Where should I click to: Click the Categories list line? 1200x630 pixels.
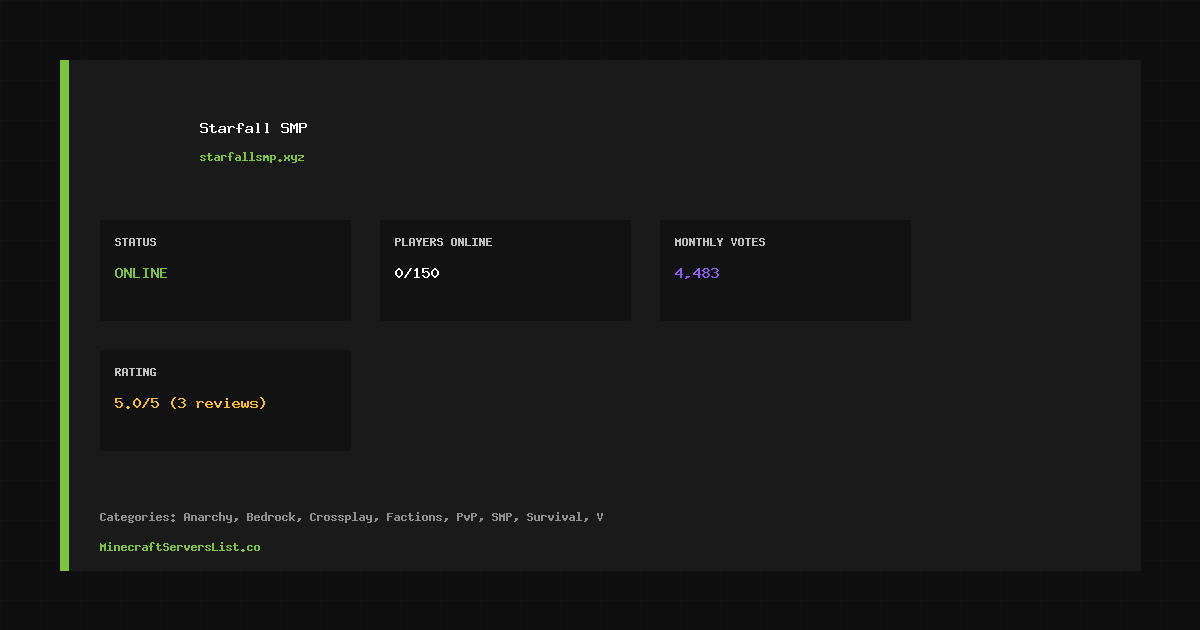coord(351,517)
